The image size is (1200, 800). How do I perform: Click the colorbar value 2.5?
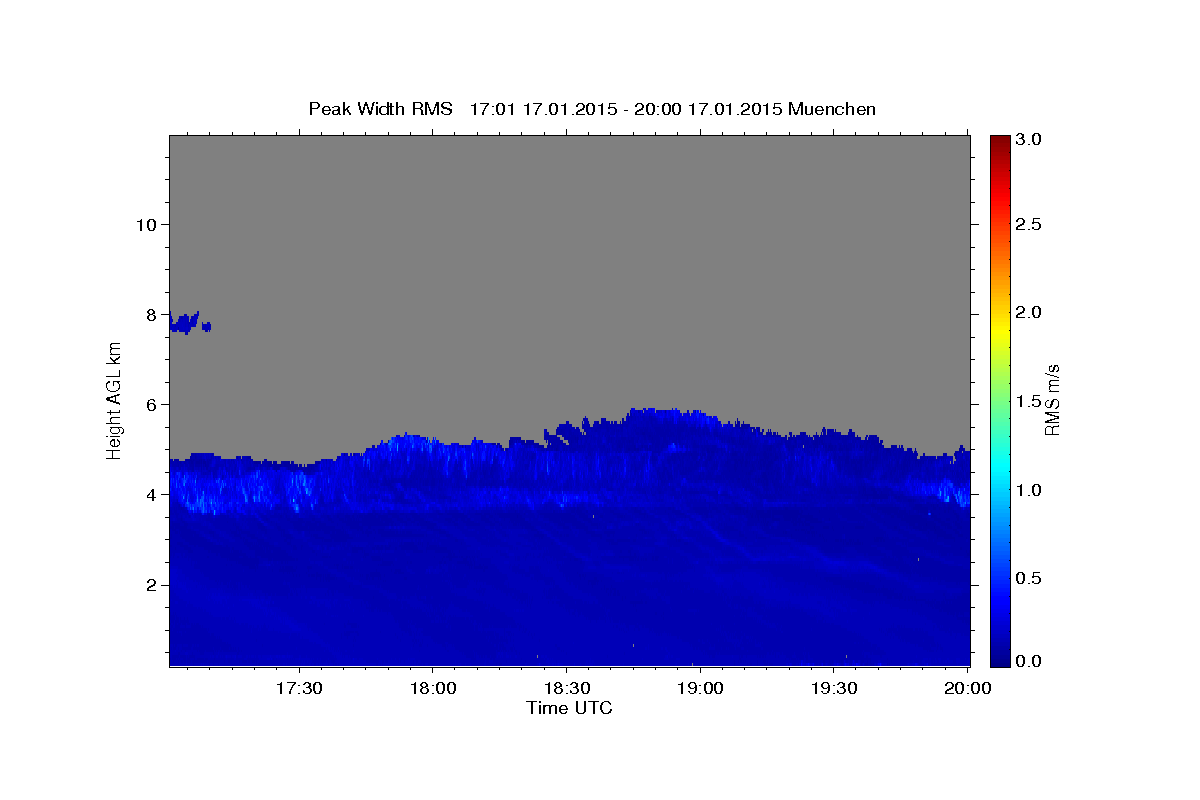pos(1029,224)
